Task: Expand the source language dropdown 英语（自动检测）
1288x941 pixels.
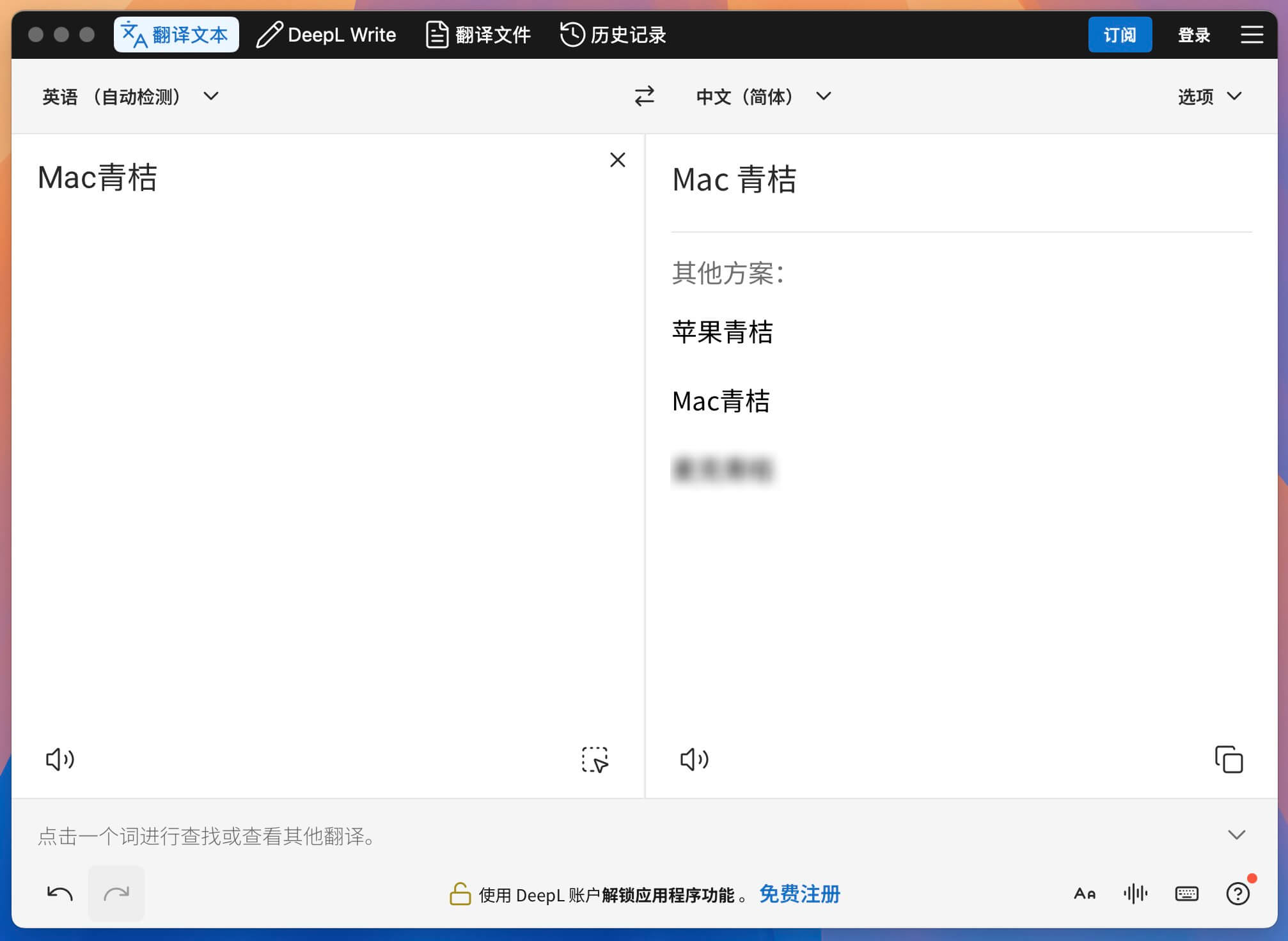Action: point(130,97)
